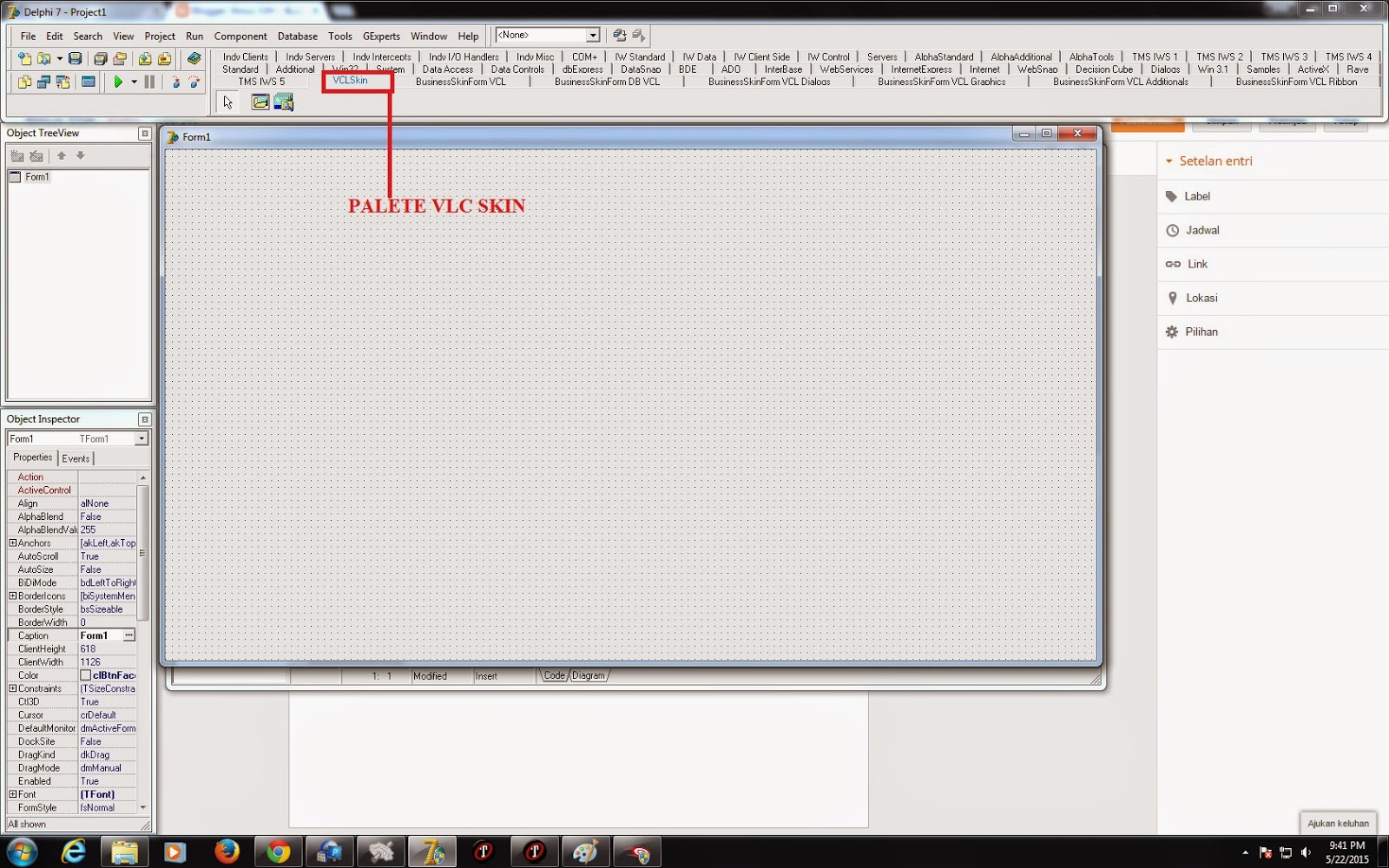The height and width of the screenshot is (868, 1389).
Task: Click the selection arrow on the component palette
Action: [x=227, y=102]
